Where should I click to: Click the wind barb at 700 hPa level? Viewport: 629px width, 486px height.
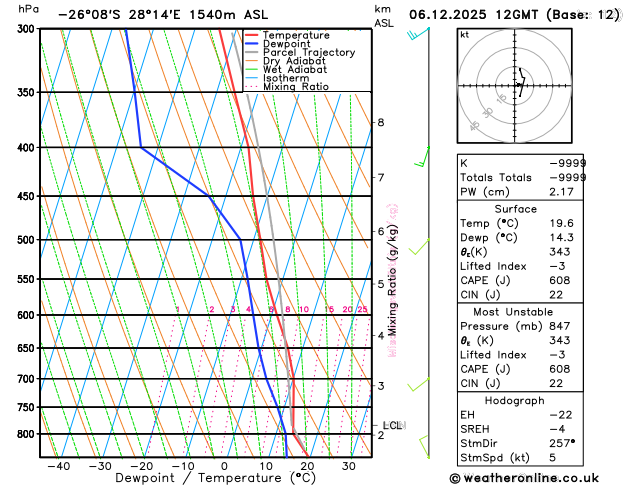[418, 384]
